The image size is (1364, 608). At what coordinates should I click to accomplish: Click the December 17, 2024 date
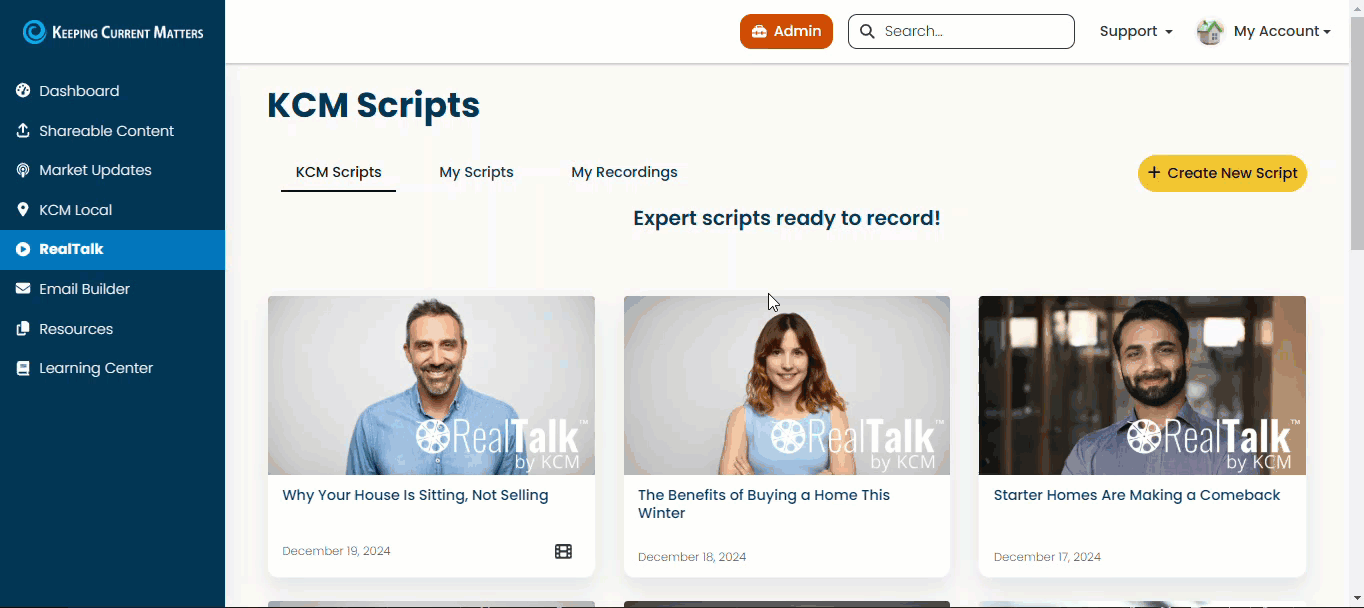[x=1047, y=557]
